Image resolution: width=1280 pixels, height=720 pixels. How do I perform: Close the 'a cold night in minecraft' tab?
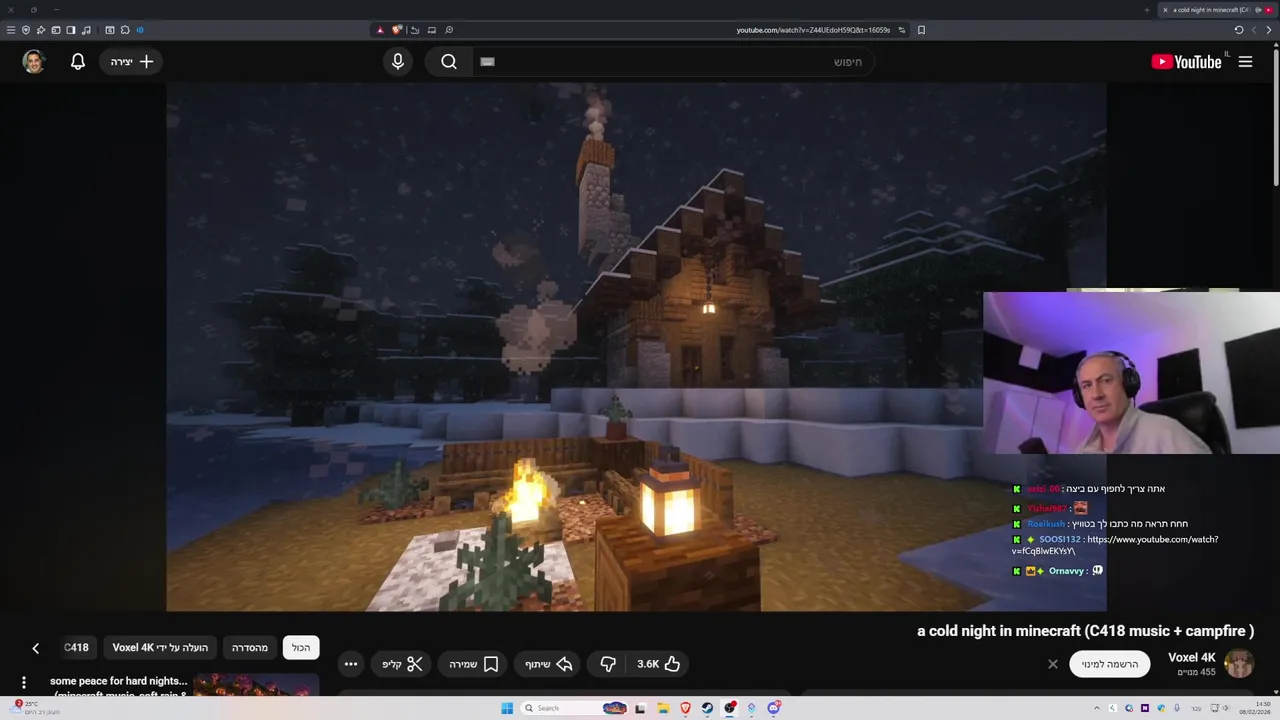1165,10
